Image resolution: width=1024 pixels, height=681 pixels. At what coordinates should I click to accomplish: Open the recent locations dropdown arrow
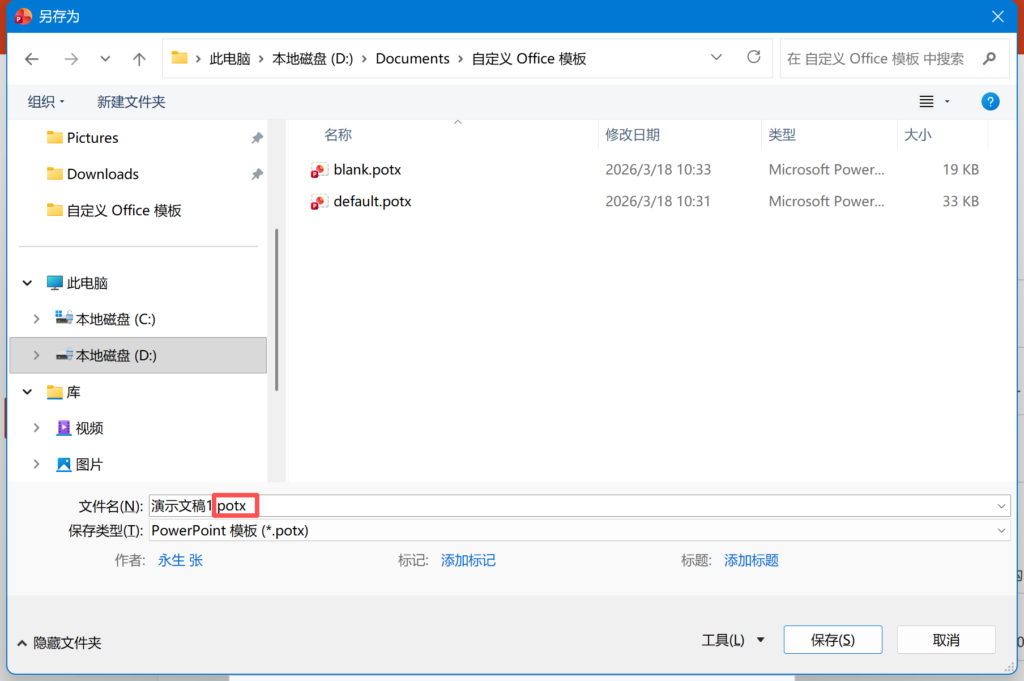(x=106, y=59)
